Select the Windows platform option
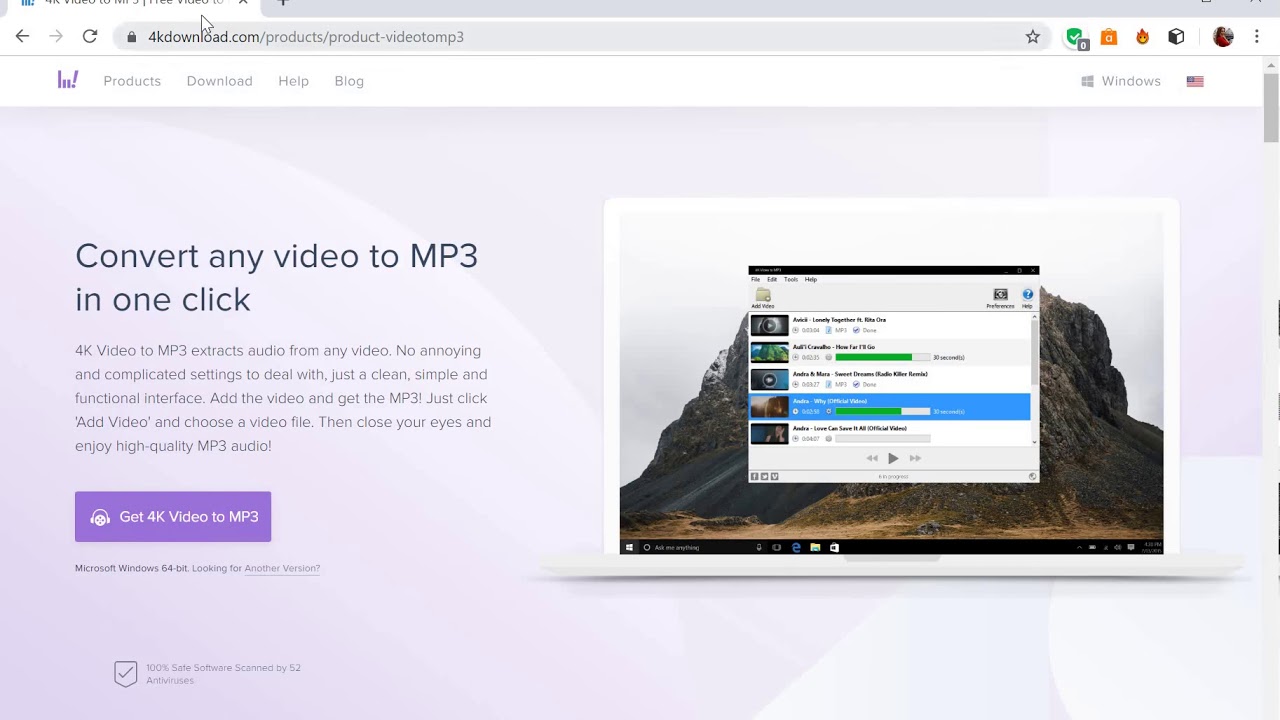Viewport: 1280px width, 720px height. 1121,81
